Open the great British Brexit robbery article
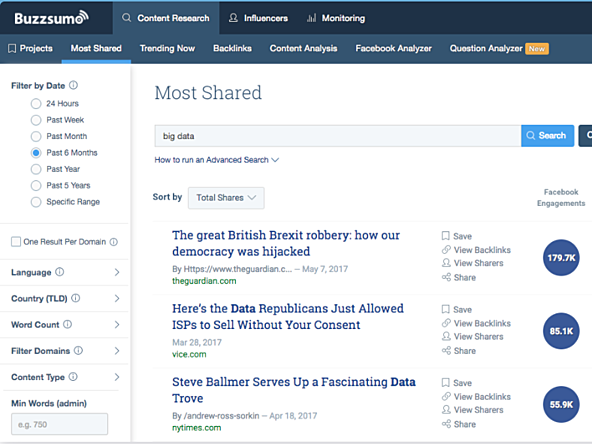Viewport: 592px width, 444px height. point(286,243)
